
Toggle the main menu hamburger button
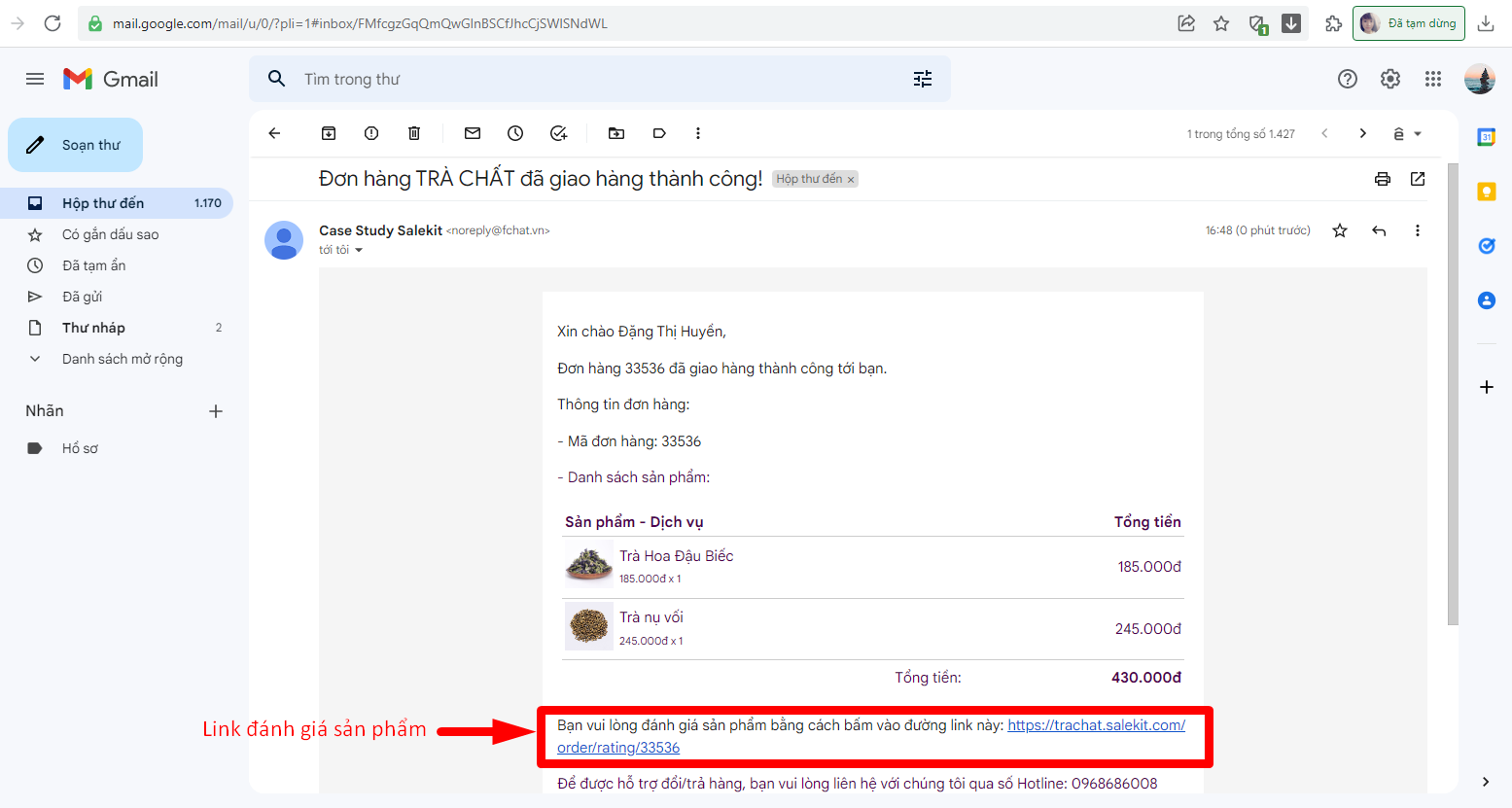35,79
